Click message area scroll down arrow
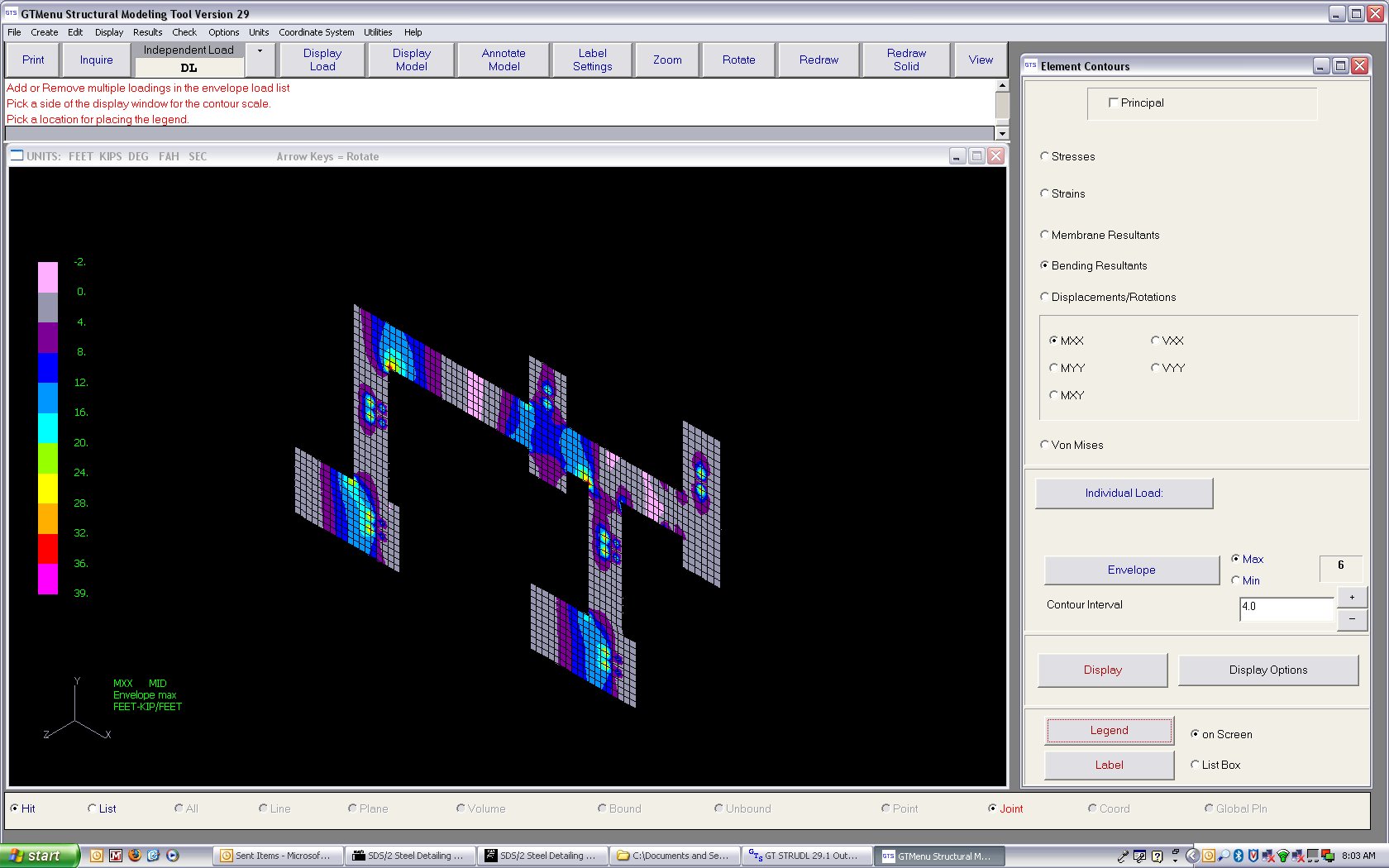This screenshot has width=1389, height=868. coord(1002,133)
